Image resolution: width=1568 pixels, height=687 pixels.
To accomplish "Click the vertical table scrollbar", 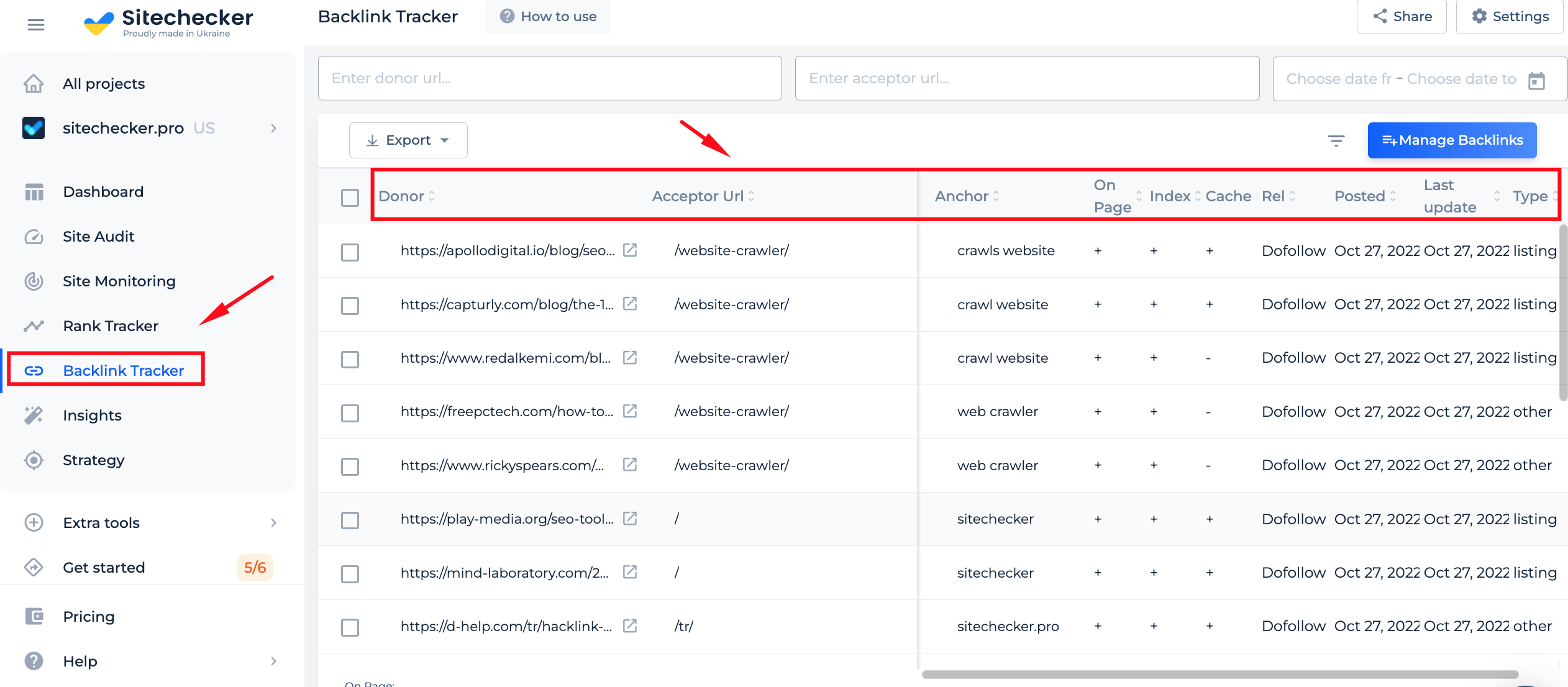I will click(x=1563, y=313).
